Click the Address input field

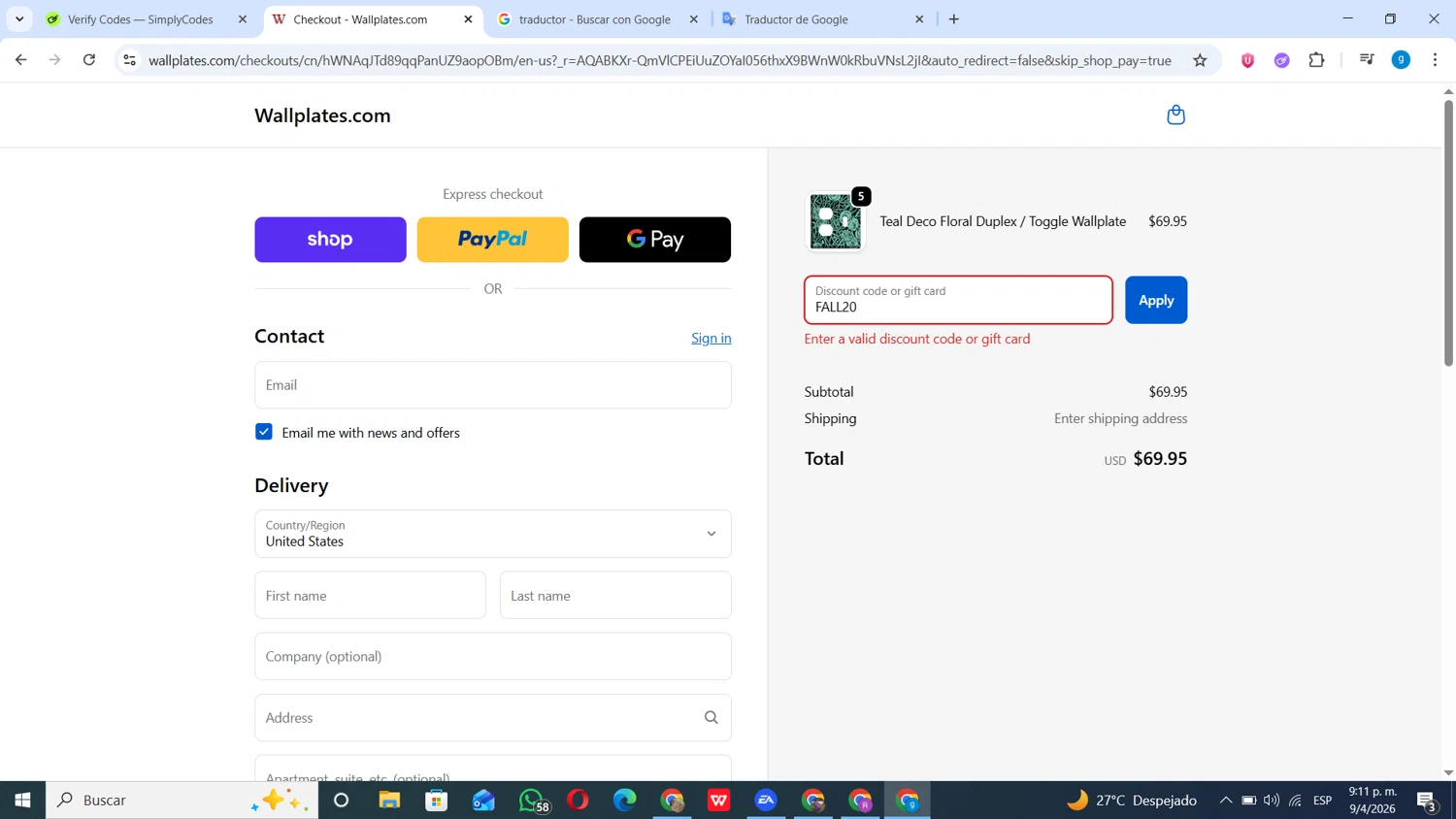pos(493,717)
